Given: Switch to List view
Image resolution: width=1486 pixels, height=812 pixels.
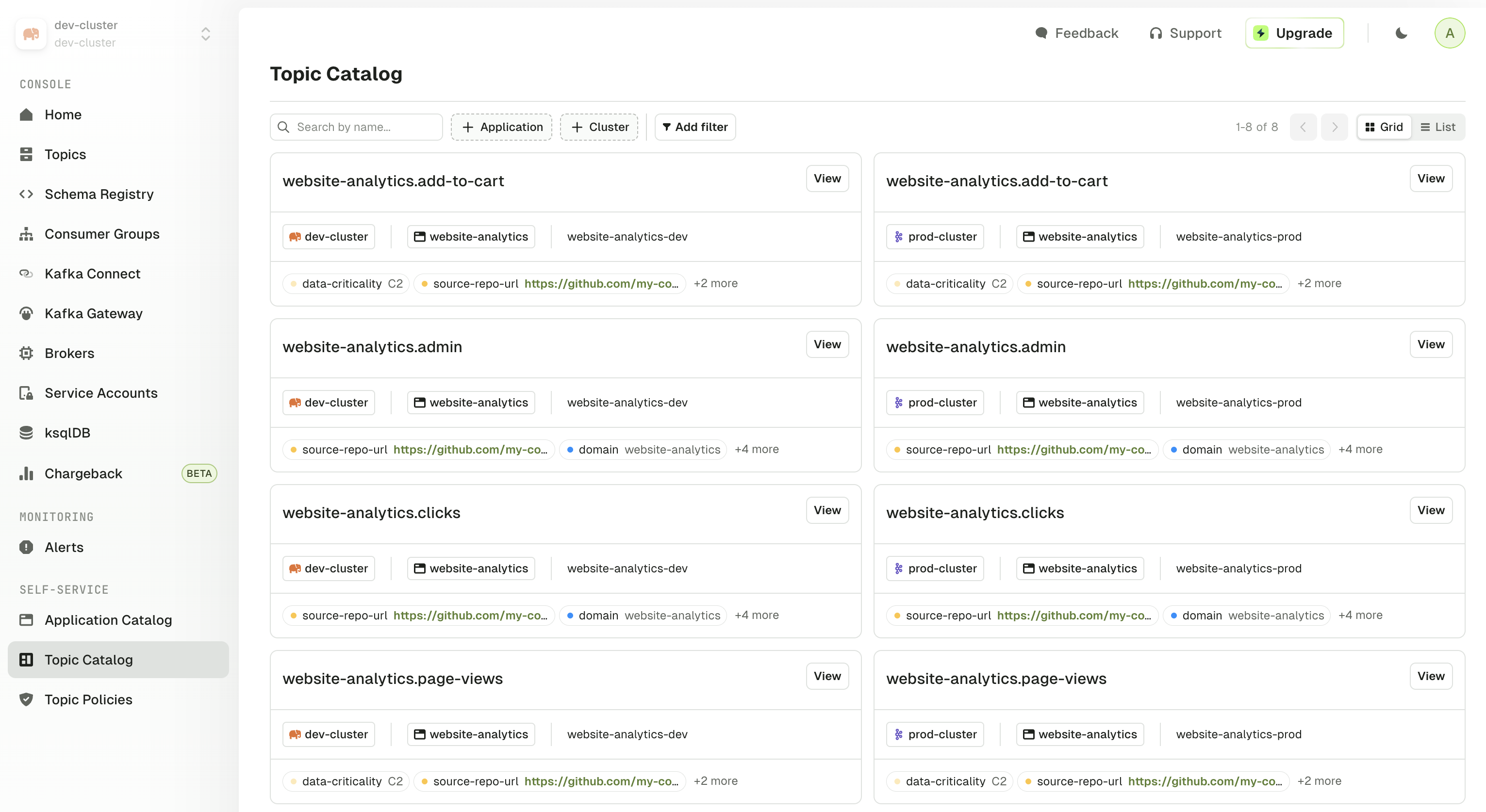Looking at the screenshot, I should [1438, 127].
